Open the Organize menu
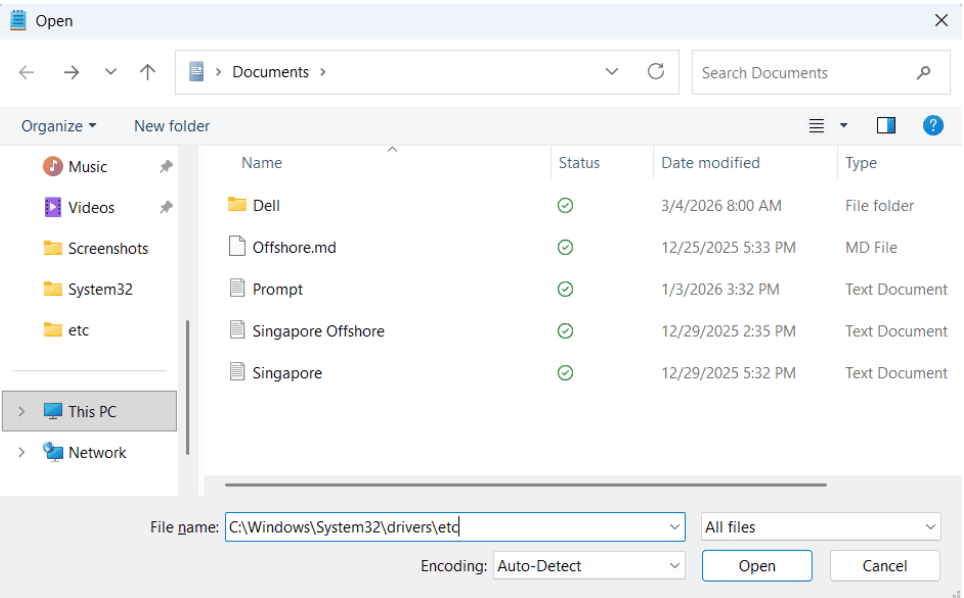This screenshot has height=598, width=964. point(58,126)
